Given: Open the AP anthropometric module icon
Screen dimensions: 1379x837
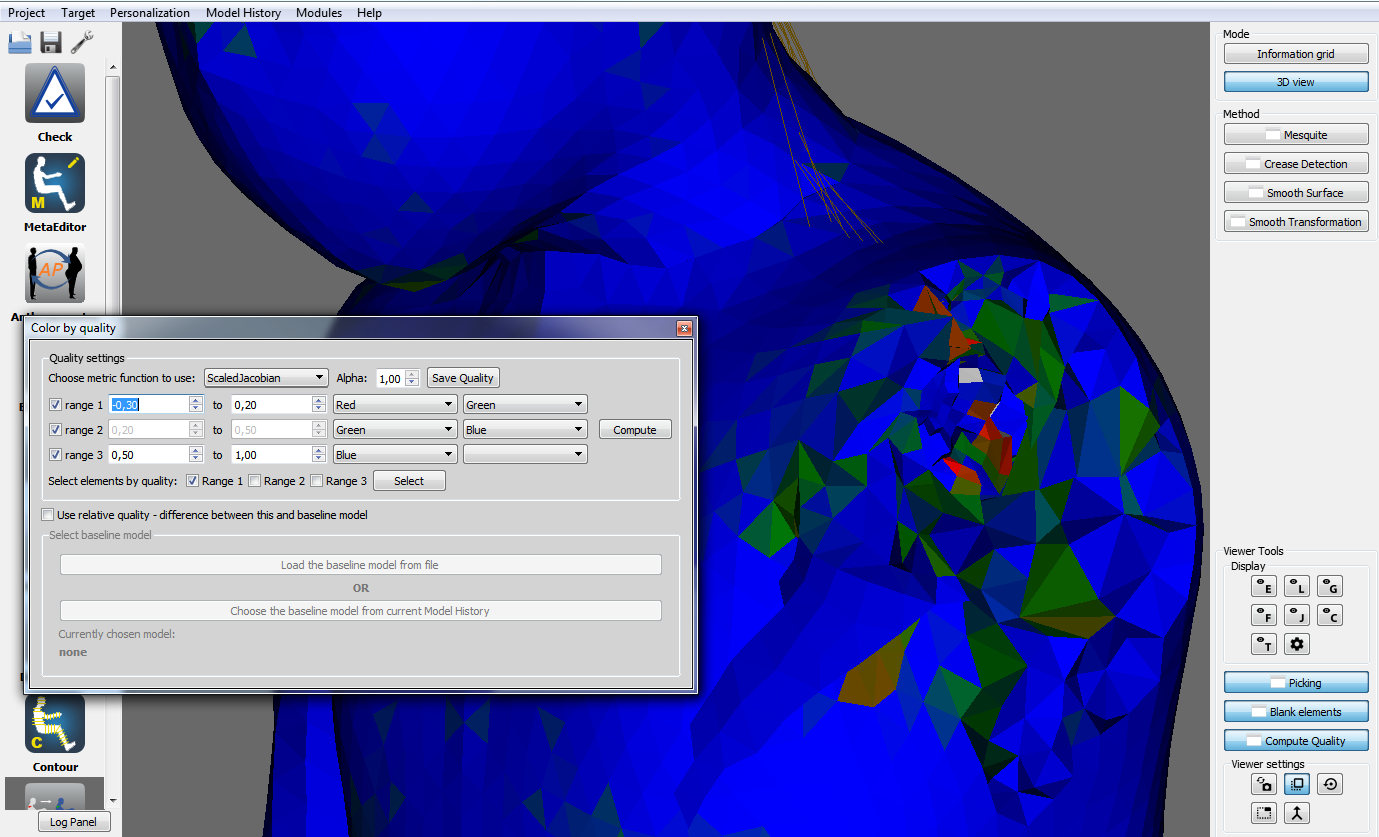Looking at the screenshot, I should [55, 273].
